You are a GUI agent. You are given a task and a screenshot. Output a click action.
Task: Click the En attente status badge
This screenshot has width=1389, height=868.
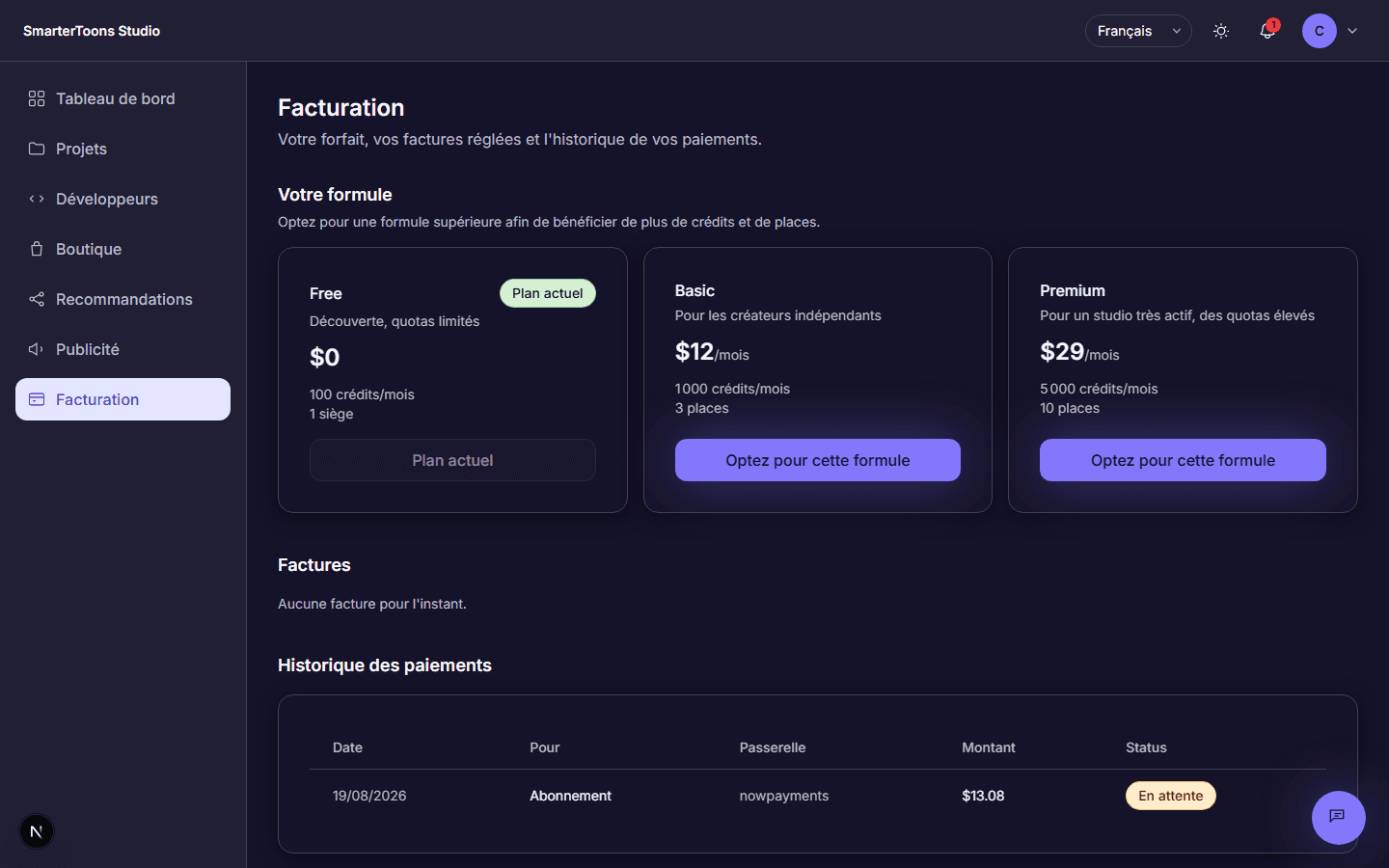point(1171,796)
